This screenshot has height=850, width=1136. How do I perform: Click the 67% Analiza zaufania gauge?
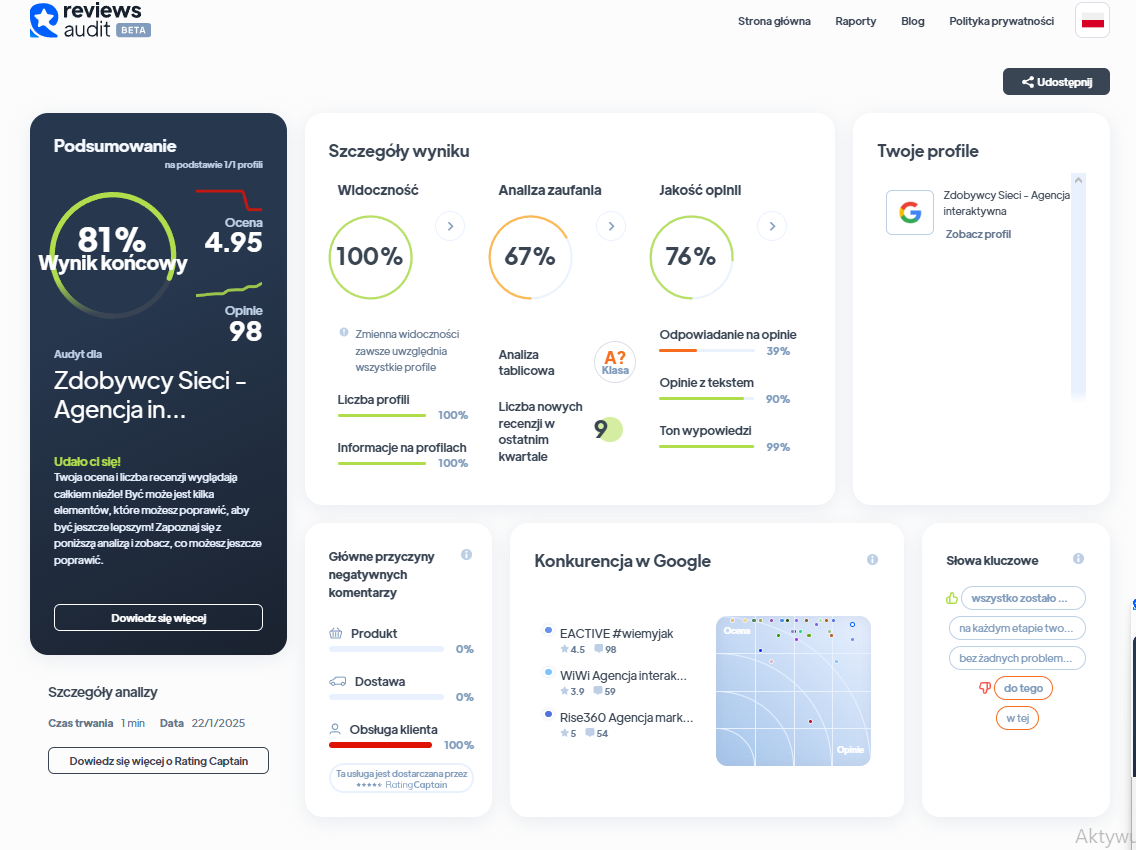pyautogui.click(x=530, y=257)
